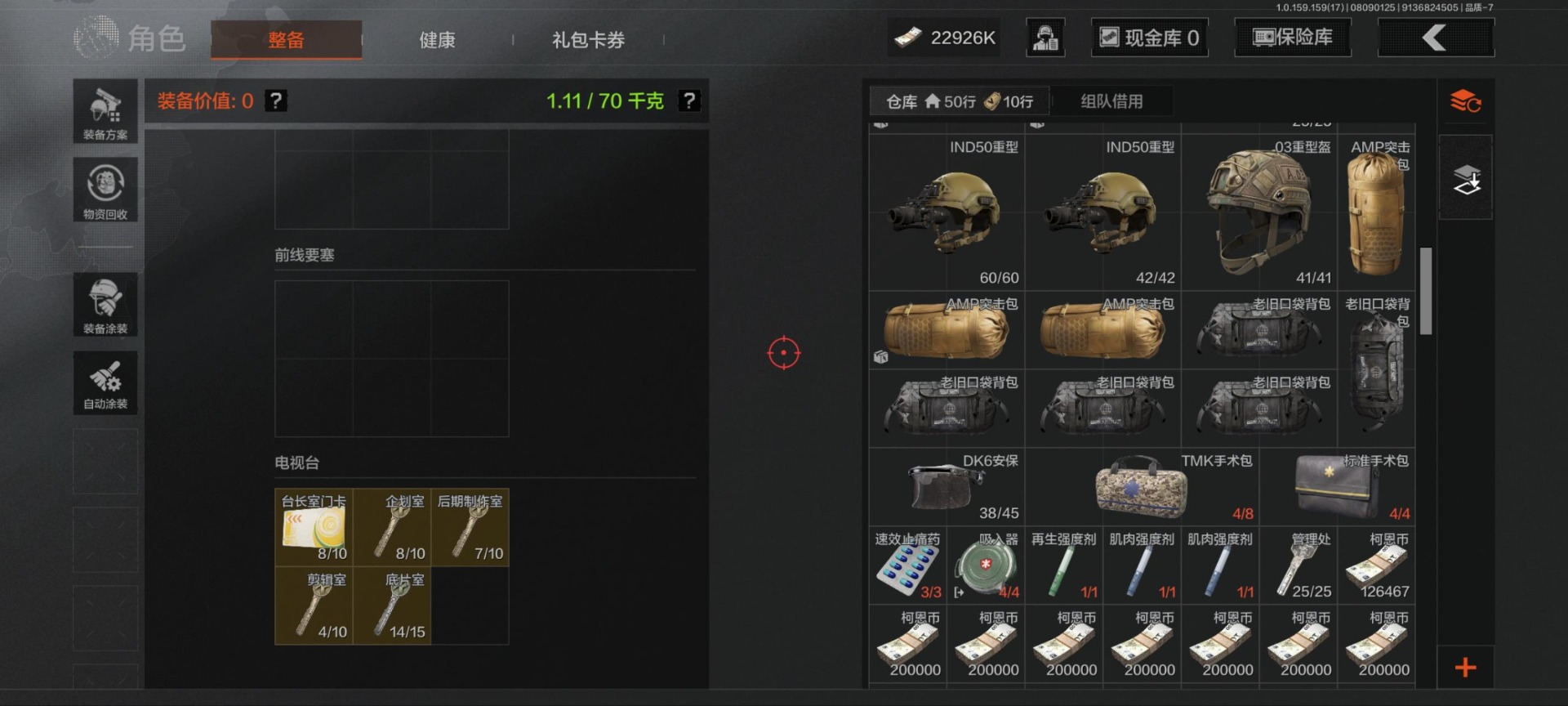Screen dimensions: 1568x706
Task: Select the 03重型盔 helmet
Action: (x=1258, y=212)
